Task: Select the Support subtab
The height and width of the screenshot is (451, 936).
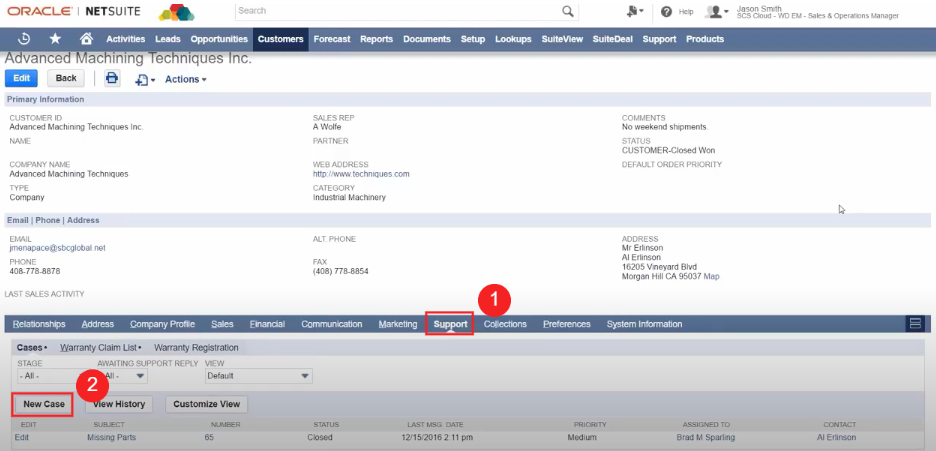Action: tap(450, 324)
